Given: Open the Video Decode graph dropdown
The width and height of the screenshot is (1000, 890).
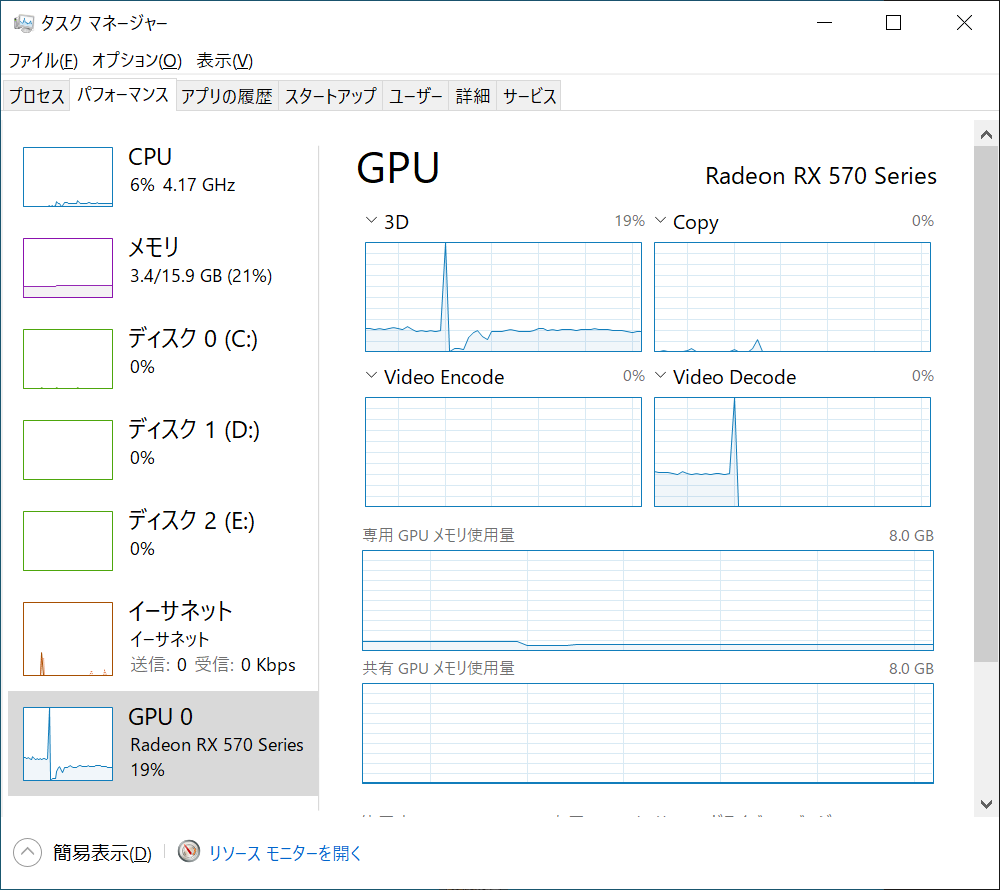Looking at the screenshot, I should [x=661, y=377].
